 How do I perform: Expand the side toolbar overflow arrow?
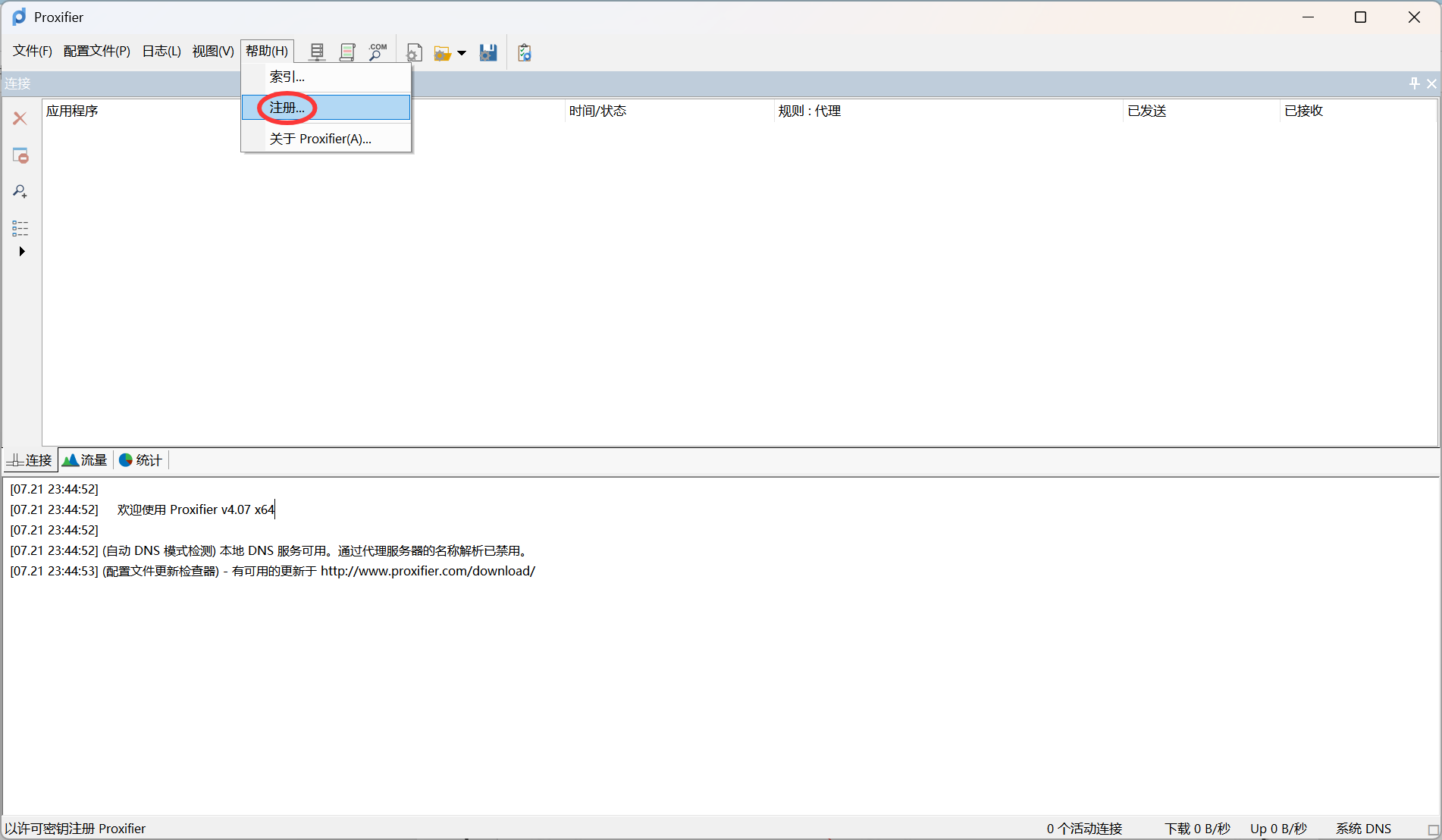click(x=22, y=251)
